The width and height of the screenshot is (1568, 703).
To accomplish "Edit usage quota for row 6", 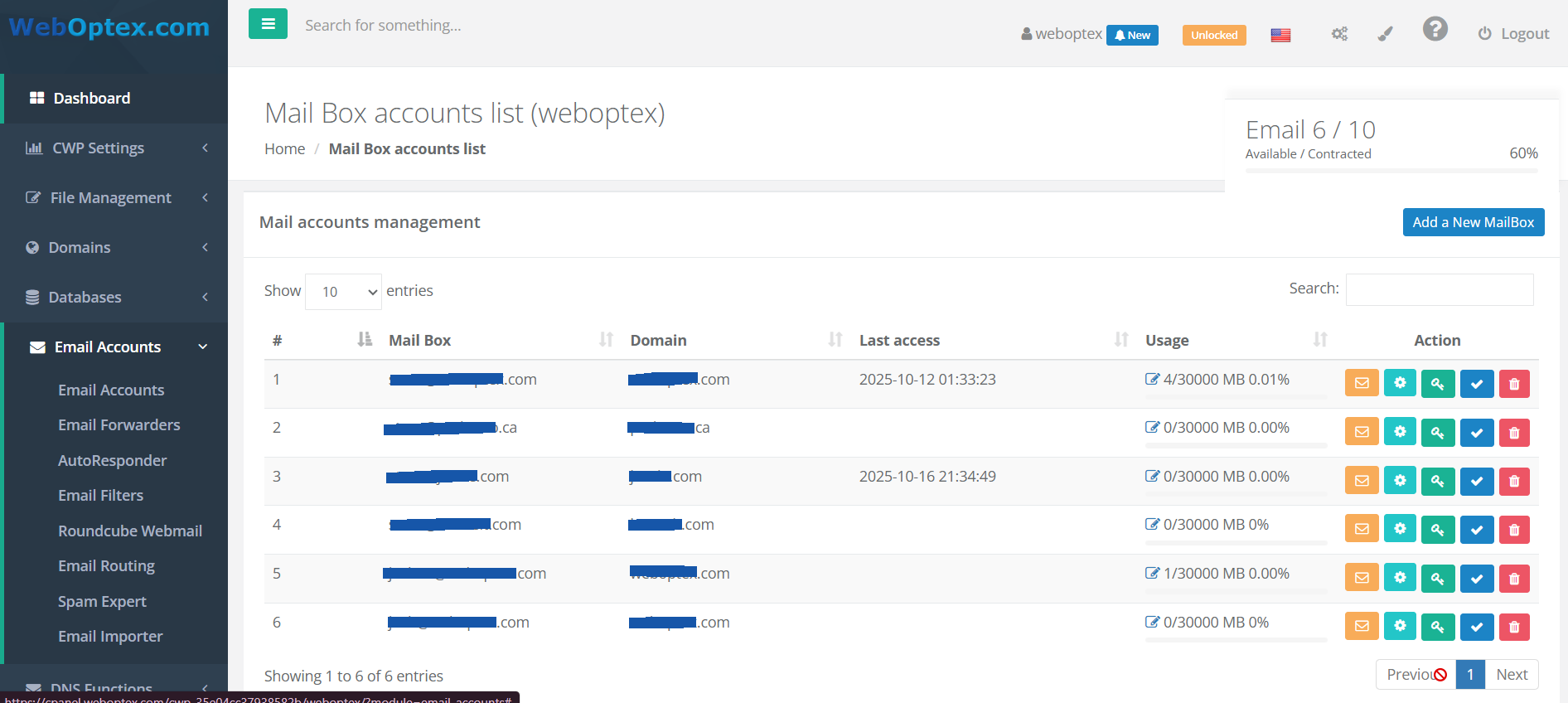I will click(1152, 622).
